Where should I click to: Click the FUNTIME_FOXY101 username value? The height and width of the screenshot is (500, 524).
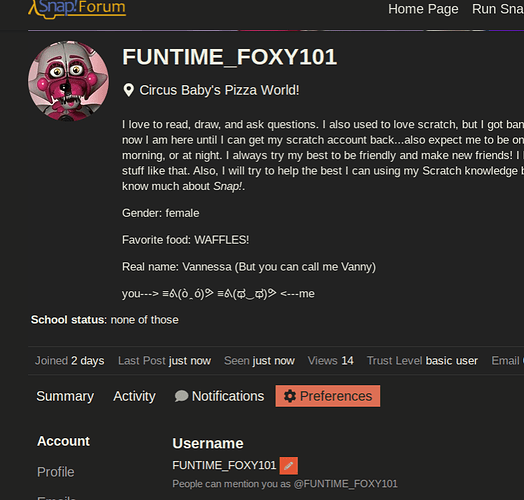(224, 465)
